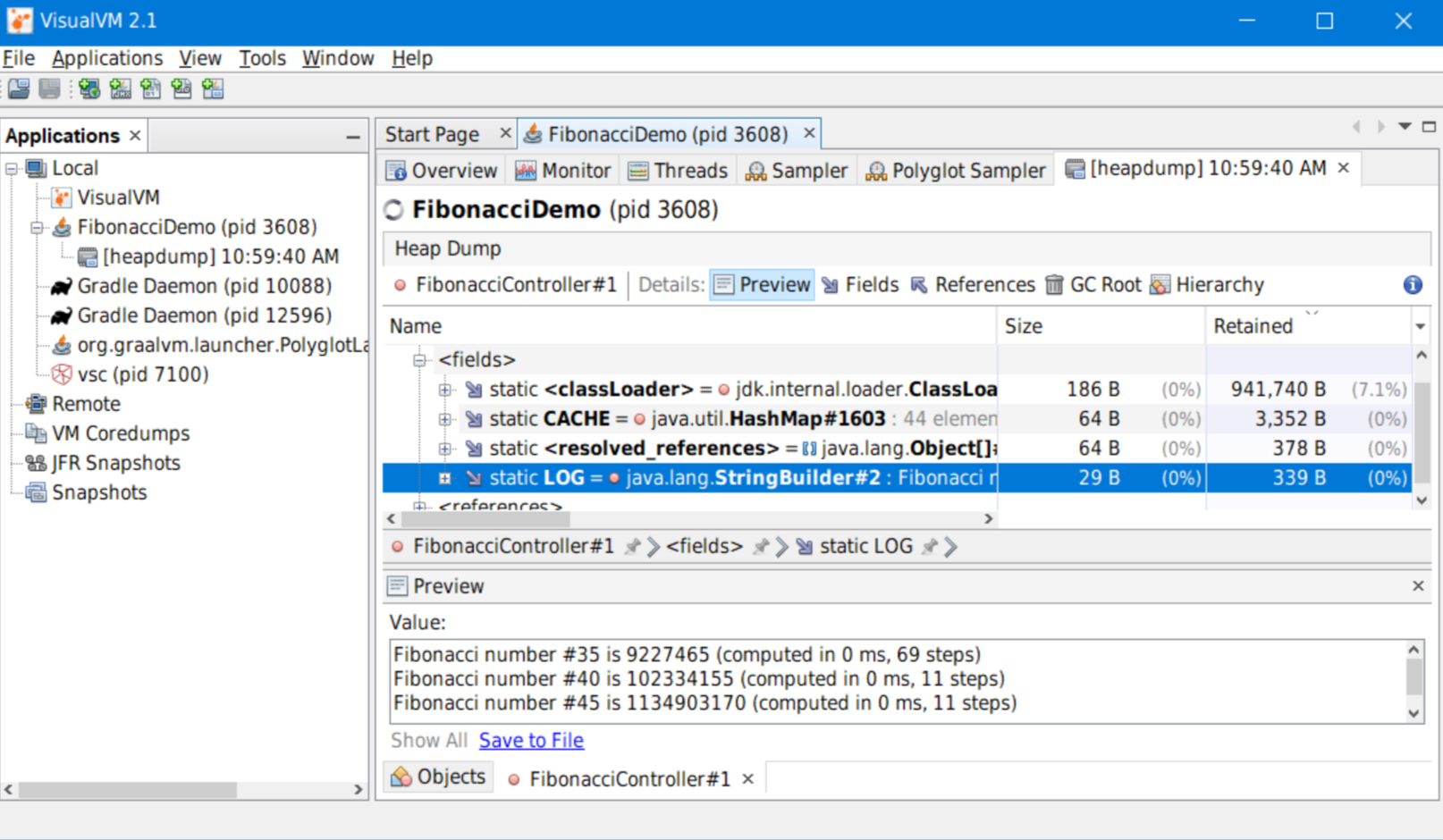Click the Show All button
The image size is (1443, 840).
[x=428, y=740]
